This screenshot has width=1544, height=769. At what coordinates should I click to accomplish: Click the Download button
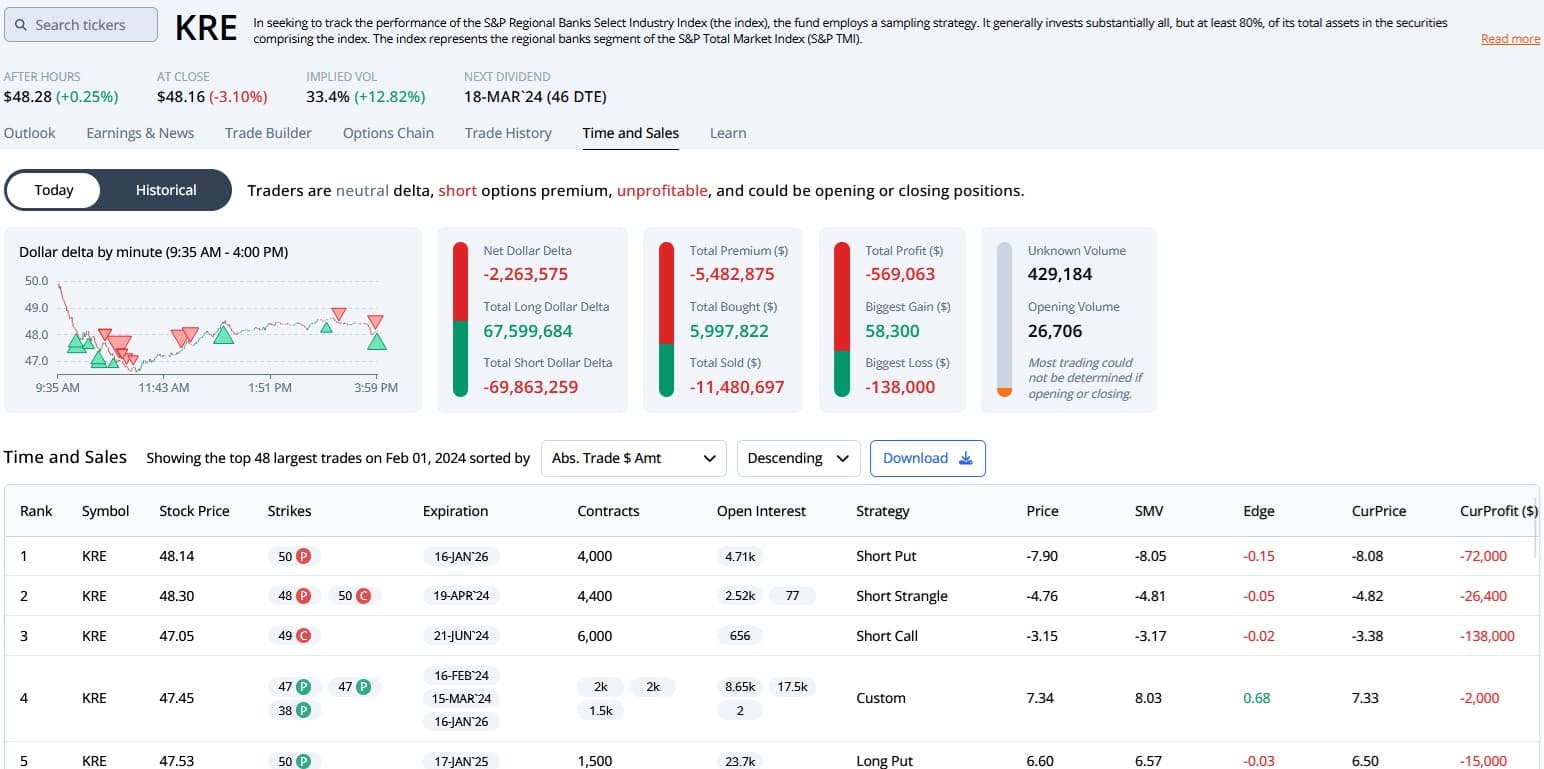point(928,458)
